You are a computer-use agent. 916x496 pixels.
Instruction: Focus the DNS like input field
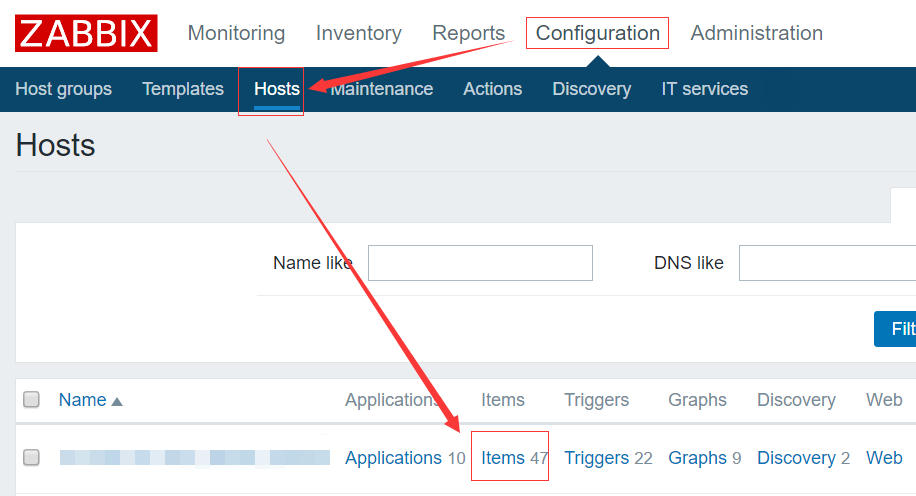827,263
